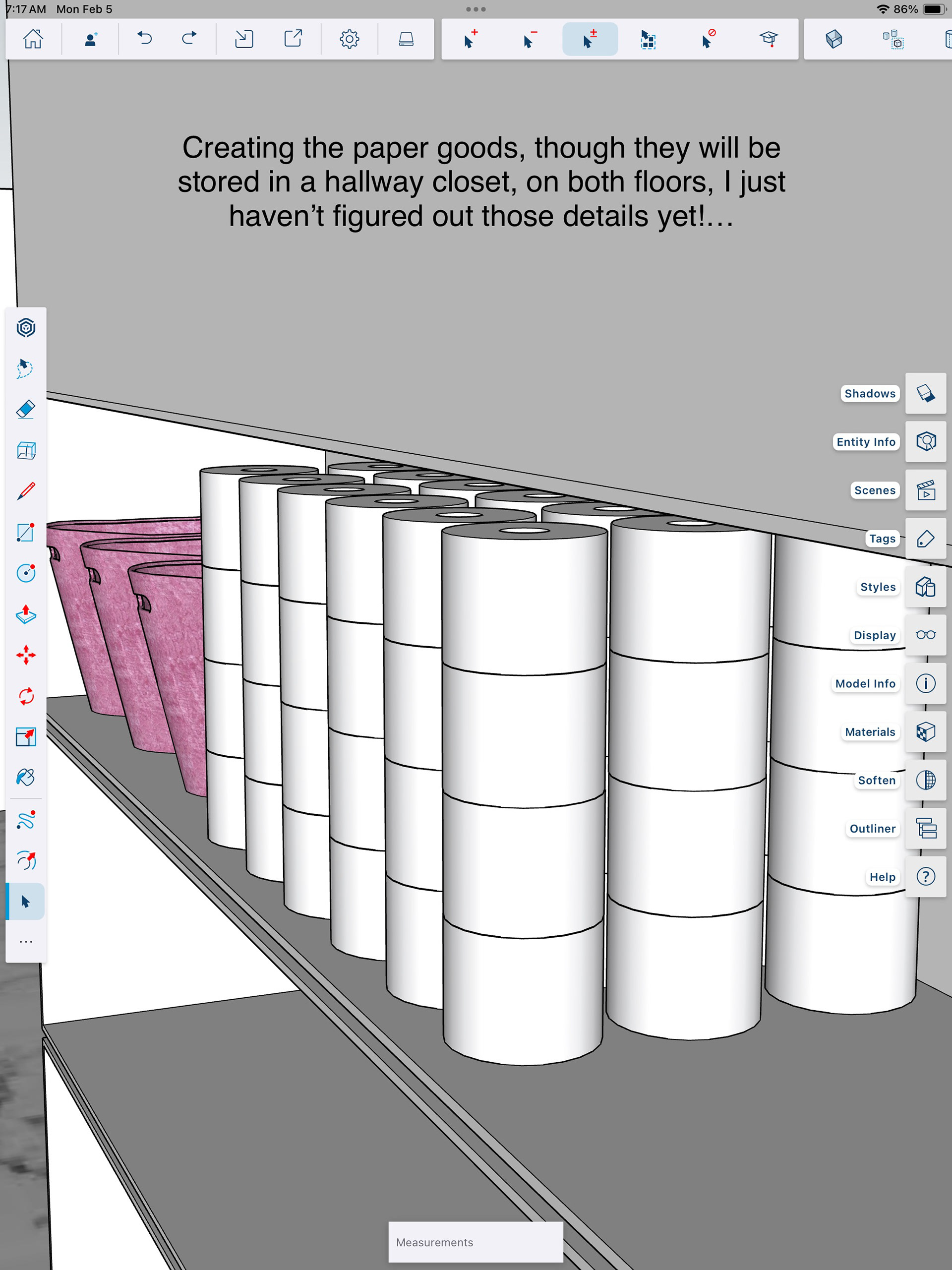Select the Move tool with red arrows

pyautogui.click(x=26, y=655)
